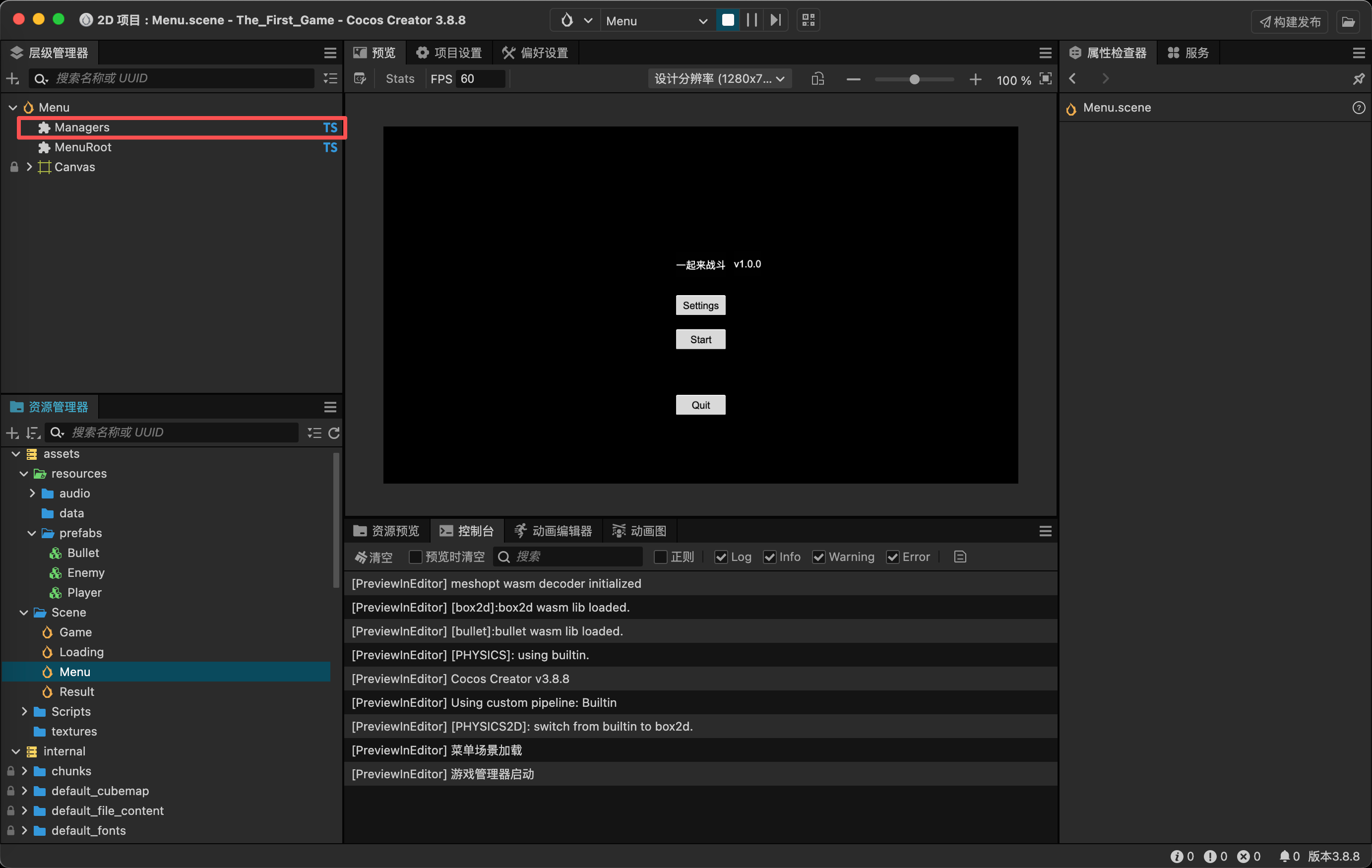Image resolution: width=1372 pixels, height=868 pixels.
Task: Click the pause preview button
Action: (751, 20)
